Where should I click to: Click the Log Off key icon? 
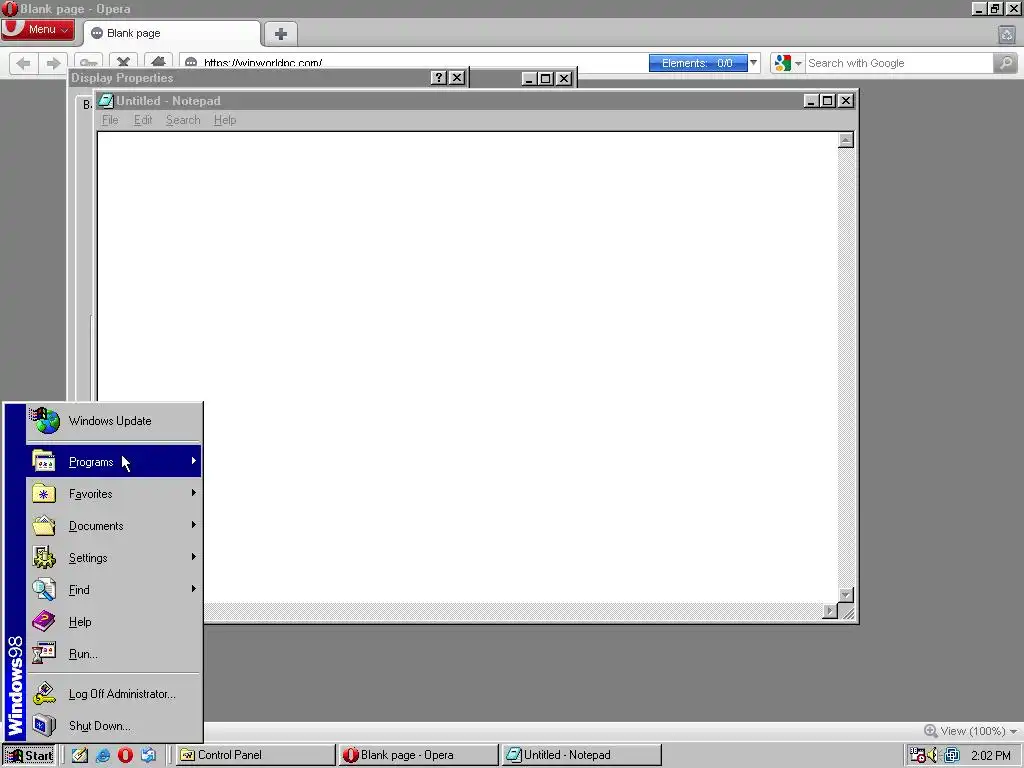coord(44,694)
